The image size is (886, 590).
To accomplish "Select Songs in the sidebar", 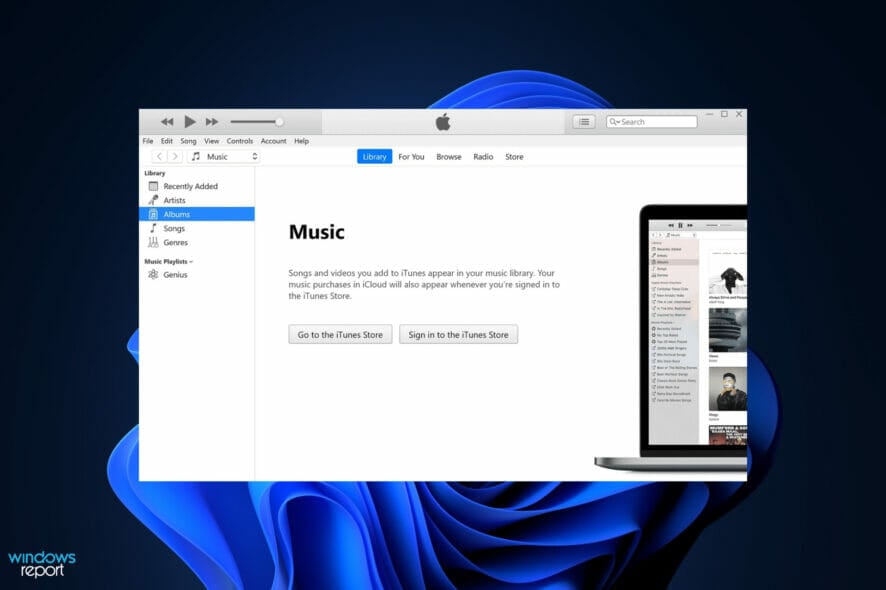I will pos(197,228).
